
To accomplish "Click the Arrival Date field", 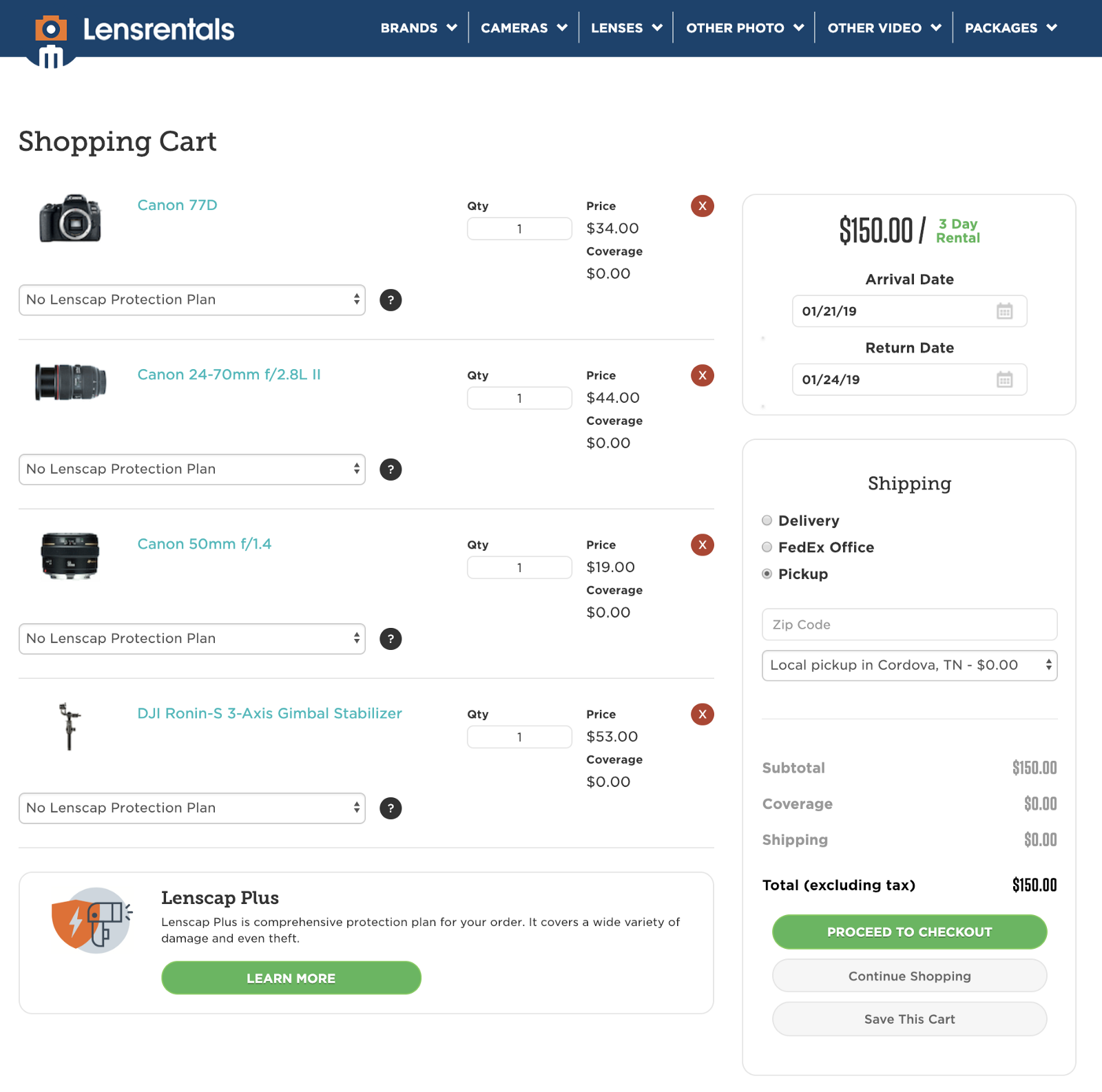I will click(x=910, y=311).
